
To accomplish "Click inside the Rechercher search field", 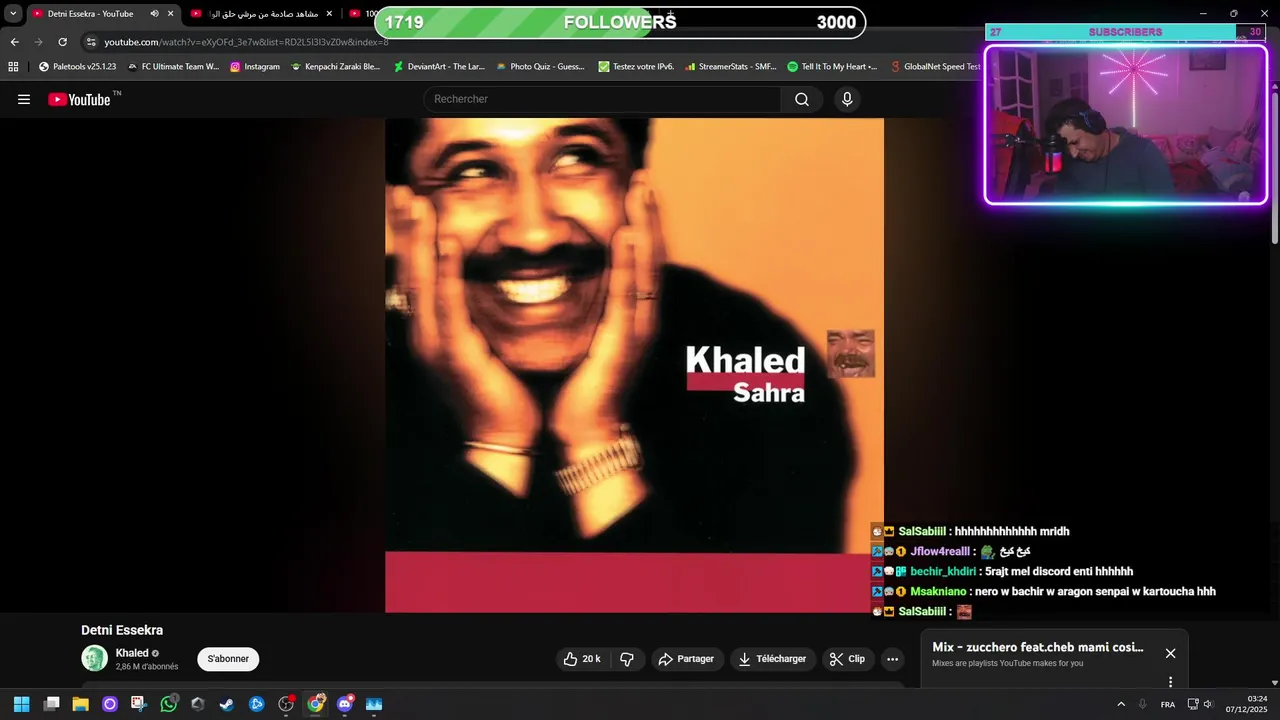I will click(x=602, y=99).
